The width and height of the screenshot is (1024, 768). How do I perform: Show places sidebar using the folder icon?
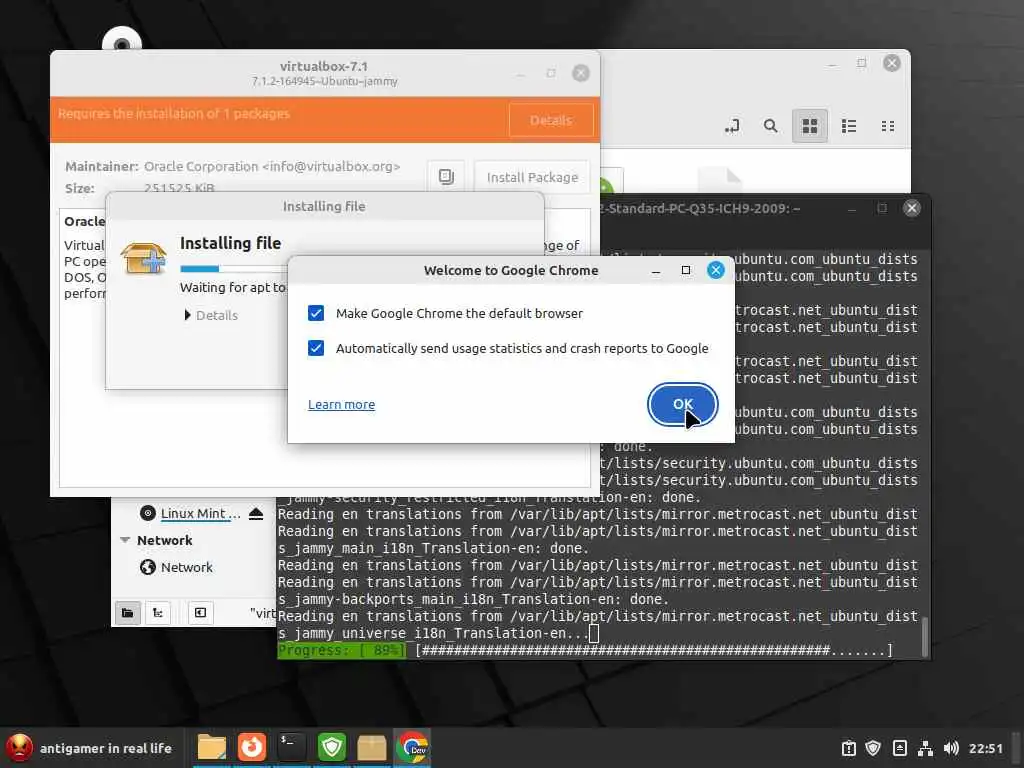(127, 613)
